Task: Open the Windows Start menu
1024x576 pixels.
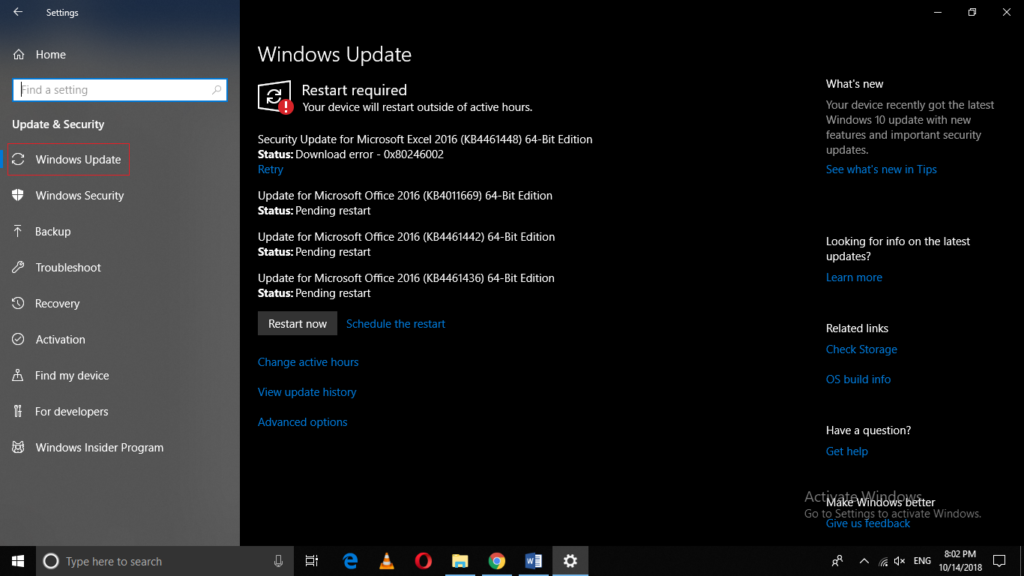Action: click(x=18, y=561)
